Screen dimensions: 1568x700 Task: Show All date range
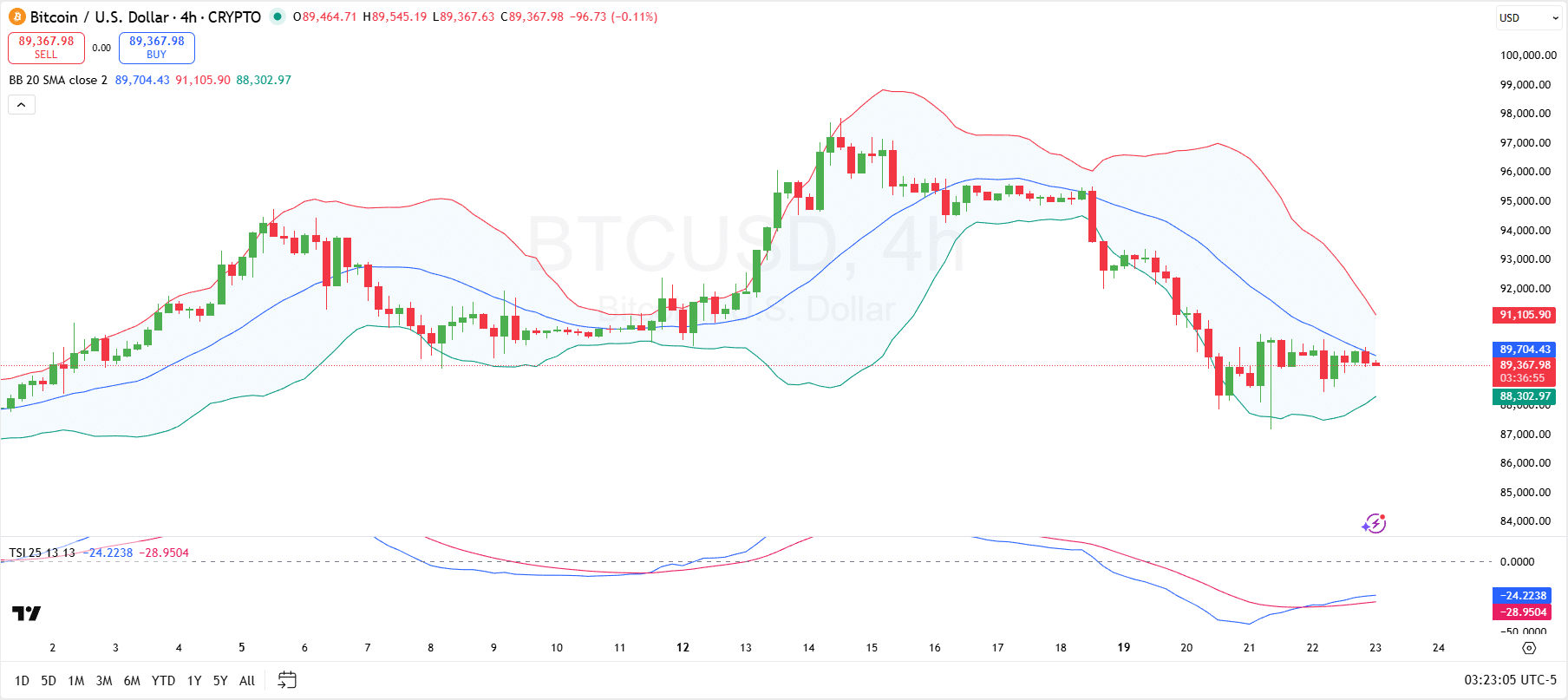click(x=247, y=681)
